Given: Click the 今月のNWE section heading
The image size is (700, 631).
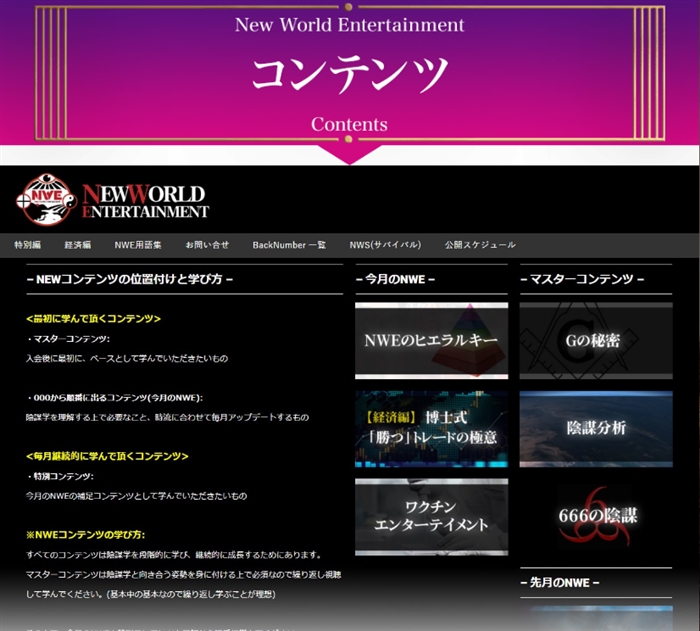Looking at the screenshot, I should (396, 279).
